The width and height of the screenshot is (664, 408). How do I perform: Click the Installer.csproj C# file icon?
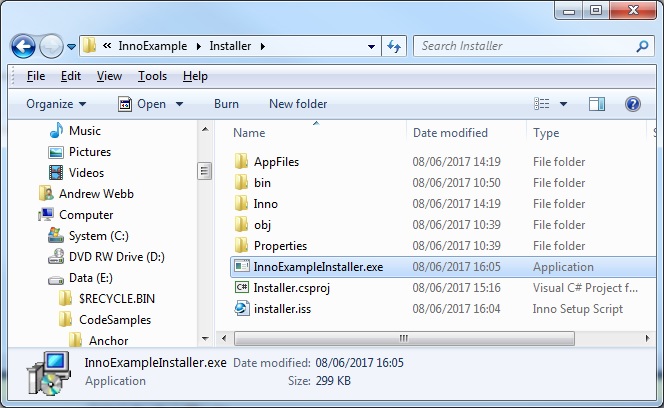point(242,287)
